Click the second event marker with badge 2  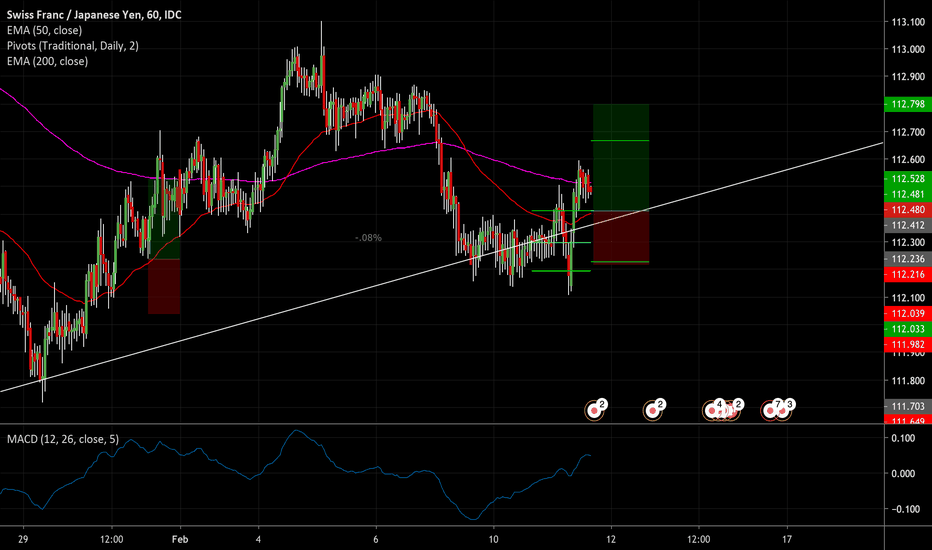pyautogui.click(x=652, y=410)
